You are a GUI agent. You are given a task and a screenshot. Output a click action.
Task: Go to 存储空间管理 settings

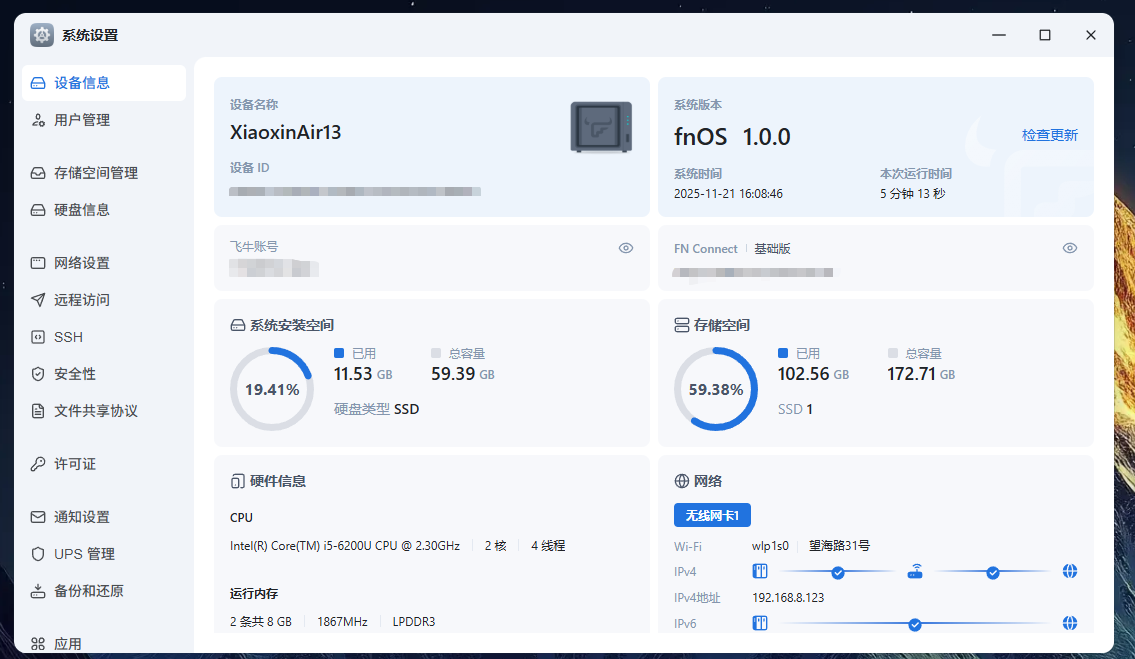[x=104, y=172]
